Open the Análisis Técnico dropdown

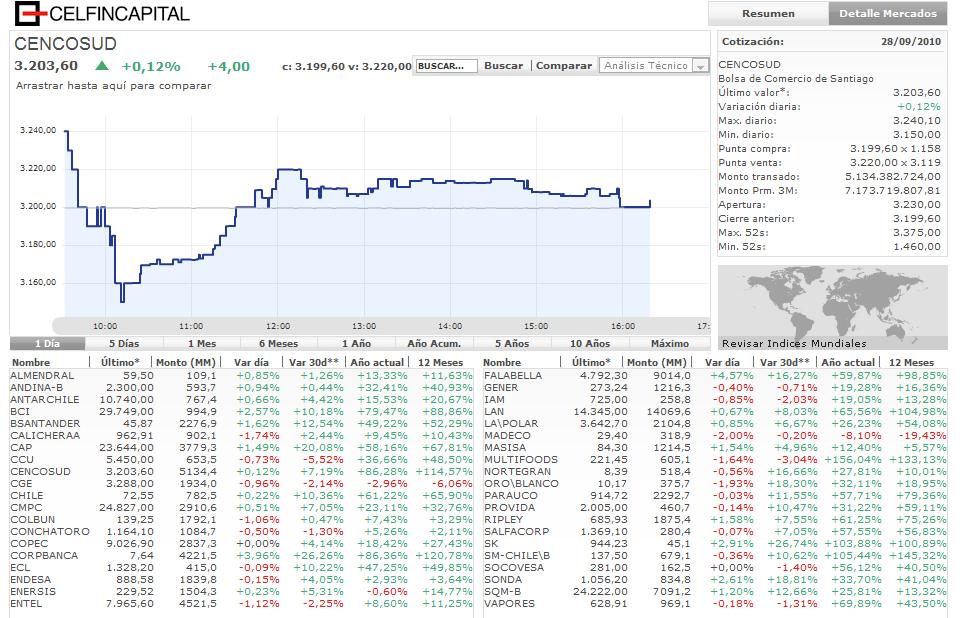click(x=654, y=65)
